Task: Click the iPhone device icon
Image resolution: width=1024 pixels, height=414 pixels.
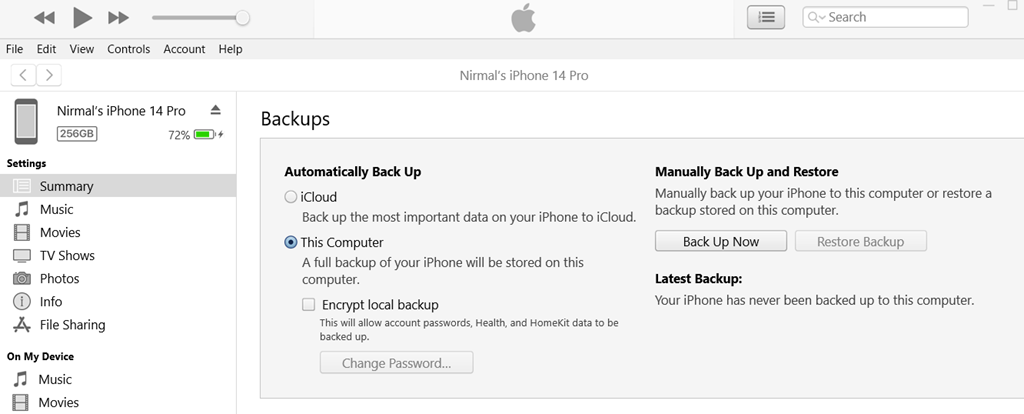Action: [x=26, y=121]
